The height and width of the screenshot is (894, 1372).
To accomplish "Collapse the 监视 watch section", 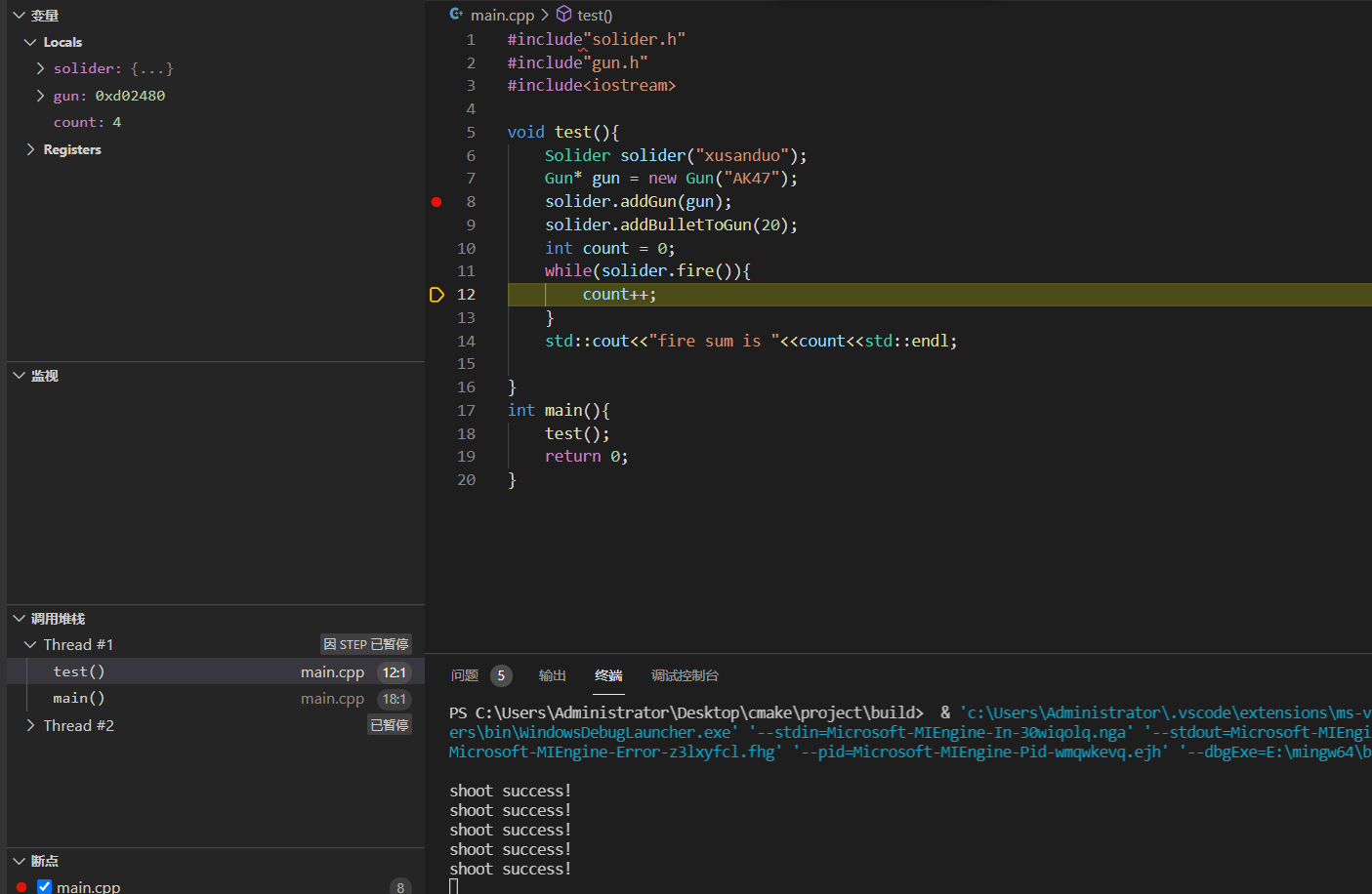I will [x=19, y=376].
